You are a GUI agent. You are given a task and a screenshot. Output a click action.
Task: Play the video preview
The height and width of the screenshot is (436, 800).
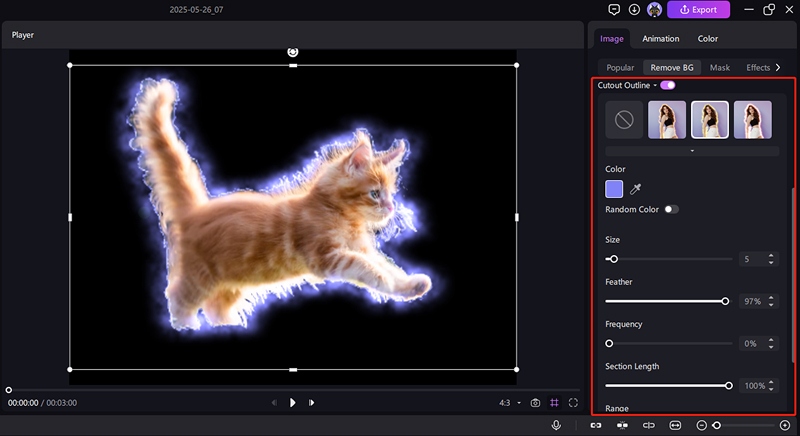pyautogui.click(x=293, y=402)
